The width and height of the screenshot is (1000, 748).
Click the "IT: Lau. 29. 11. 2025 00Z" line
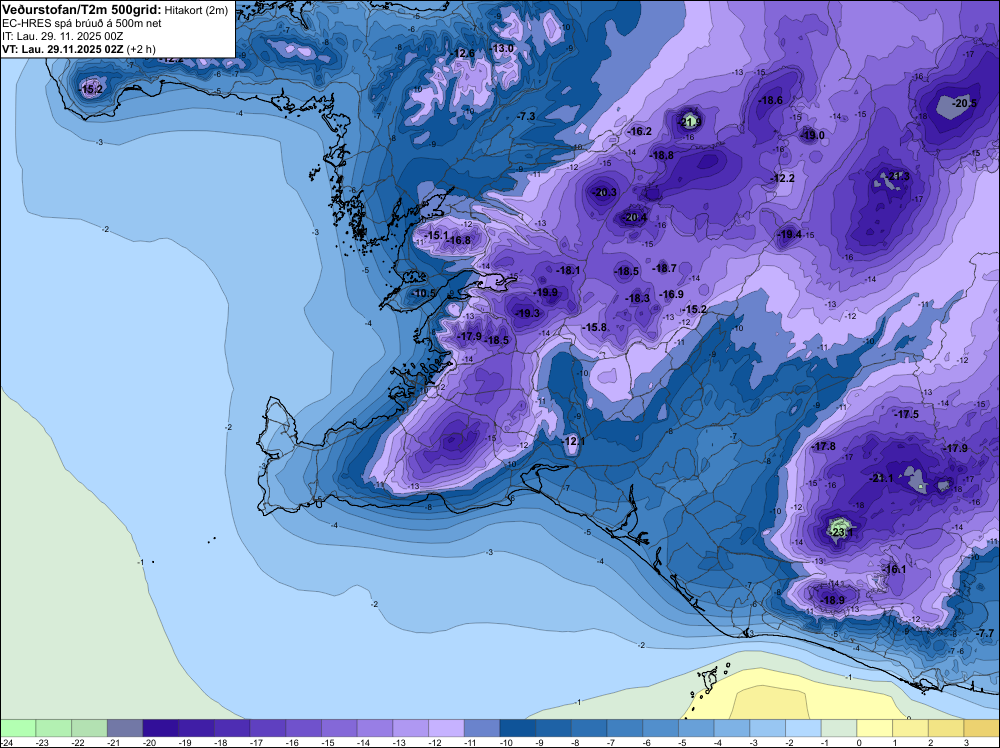coord(62,36)
